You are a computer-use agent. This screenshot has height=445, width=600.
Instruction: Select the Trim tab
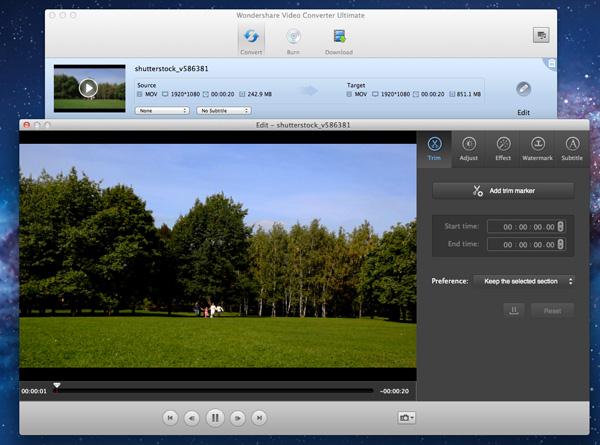(x=434, y=149)
